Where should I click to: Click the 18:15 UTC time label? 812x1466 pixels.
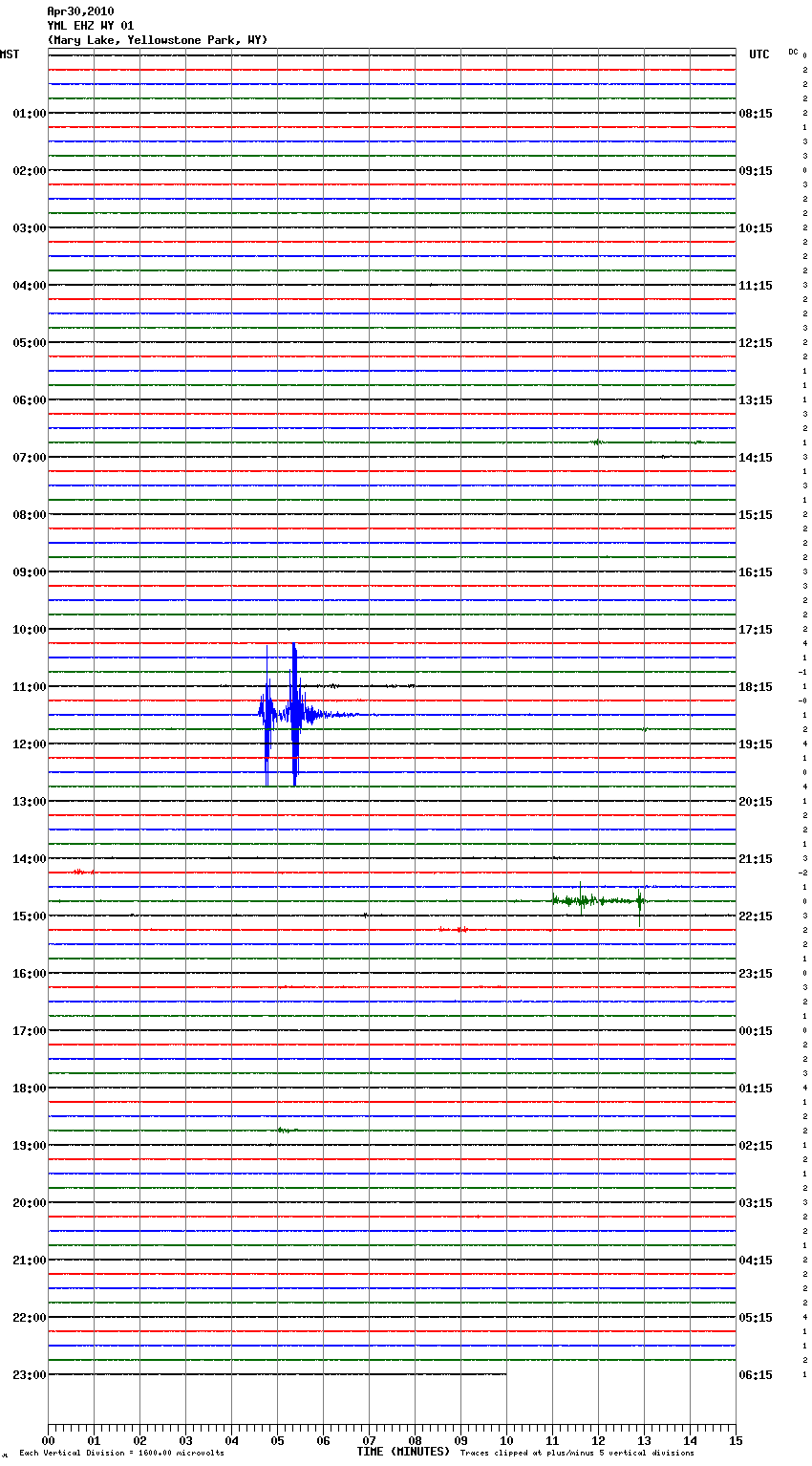coord(756,687)
